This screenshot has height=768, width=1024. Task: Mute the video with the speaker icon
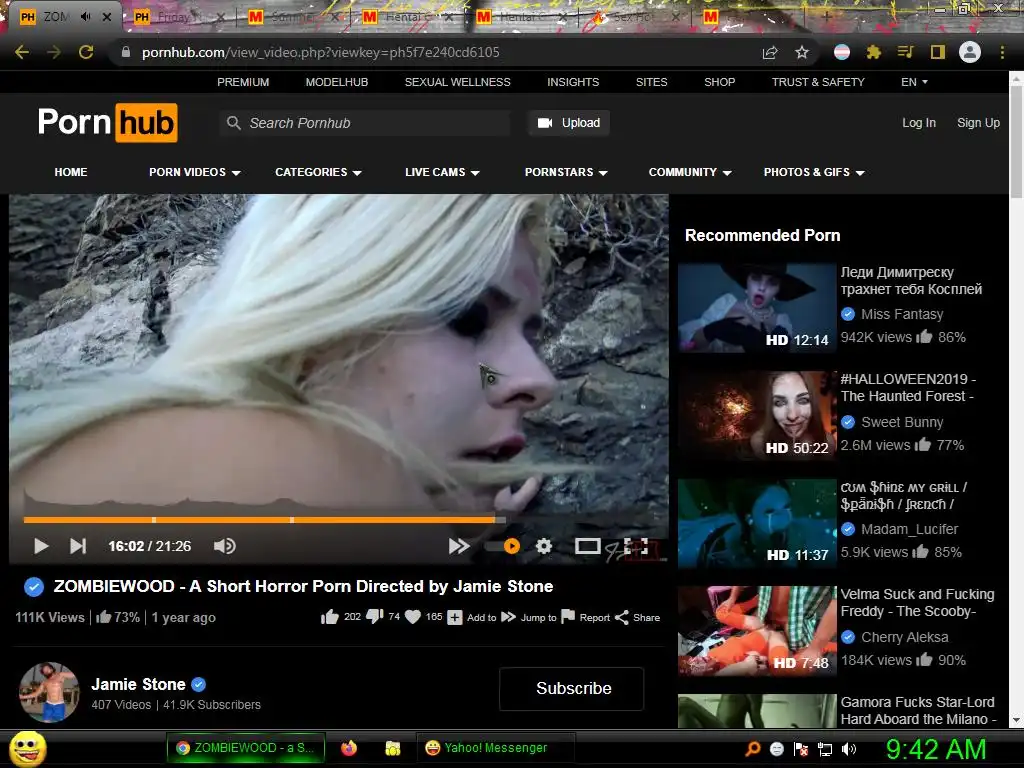point(225,546)
